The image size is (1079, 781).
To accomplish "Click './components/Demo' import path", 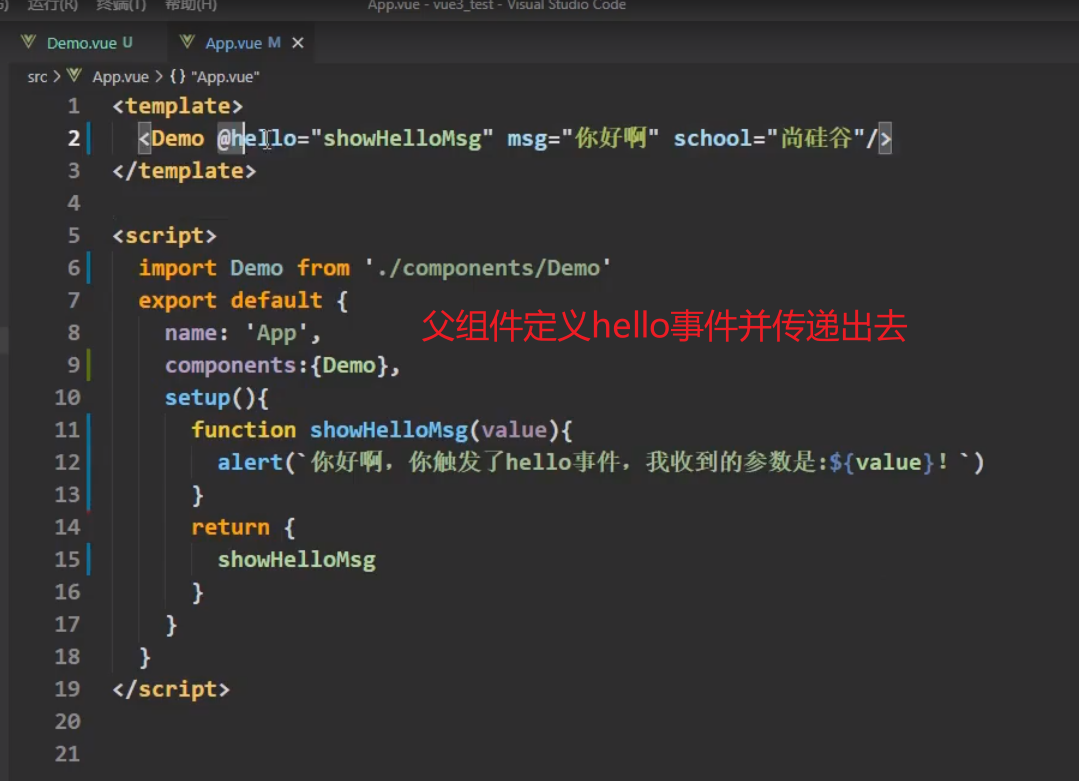I will click(488, 268).
